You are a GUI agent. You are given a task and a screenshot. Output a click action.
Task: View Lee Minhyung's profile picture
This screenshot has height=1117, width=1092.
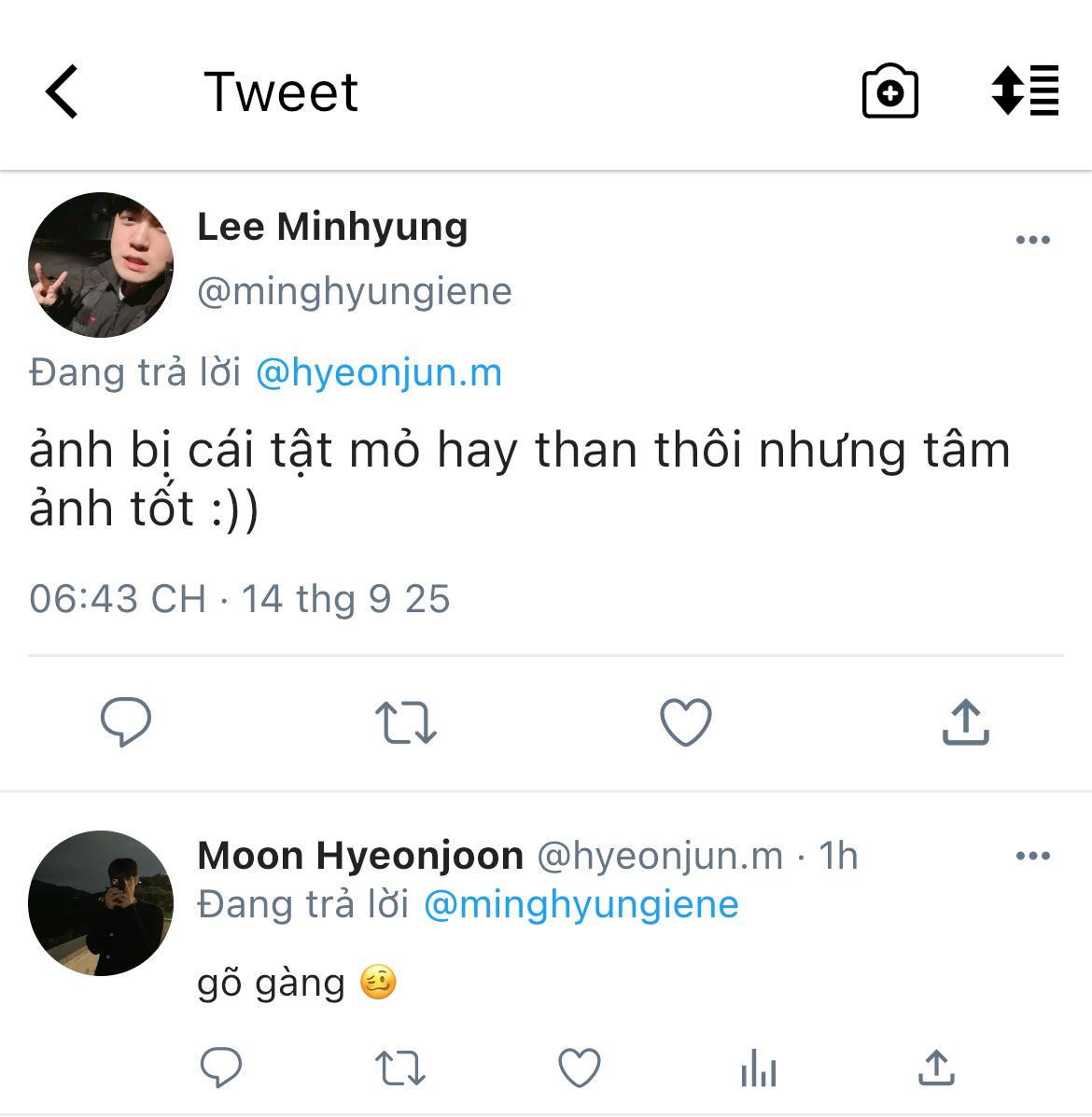101,265
